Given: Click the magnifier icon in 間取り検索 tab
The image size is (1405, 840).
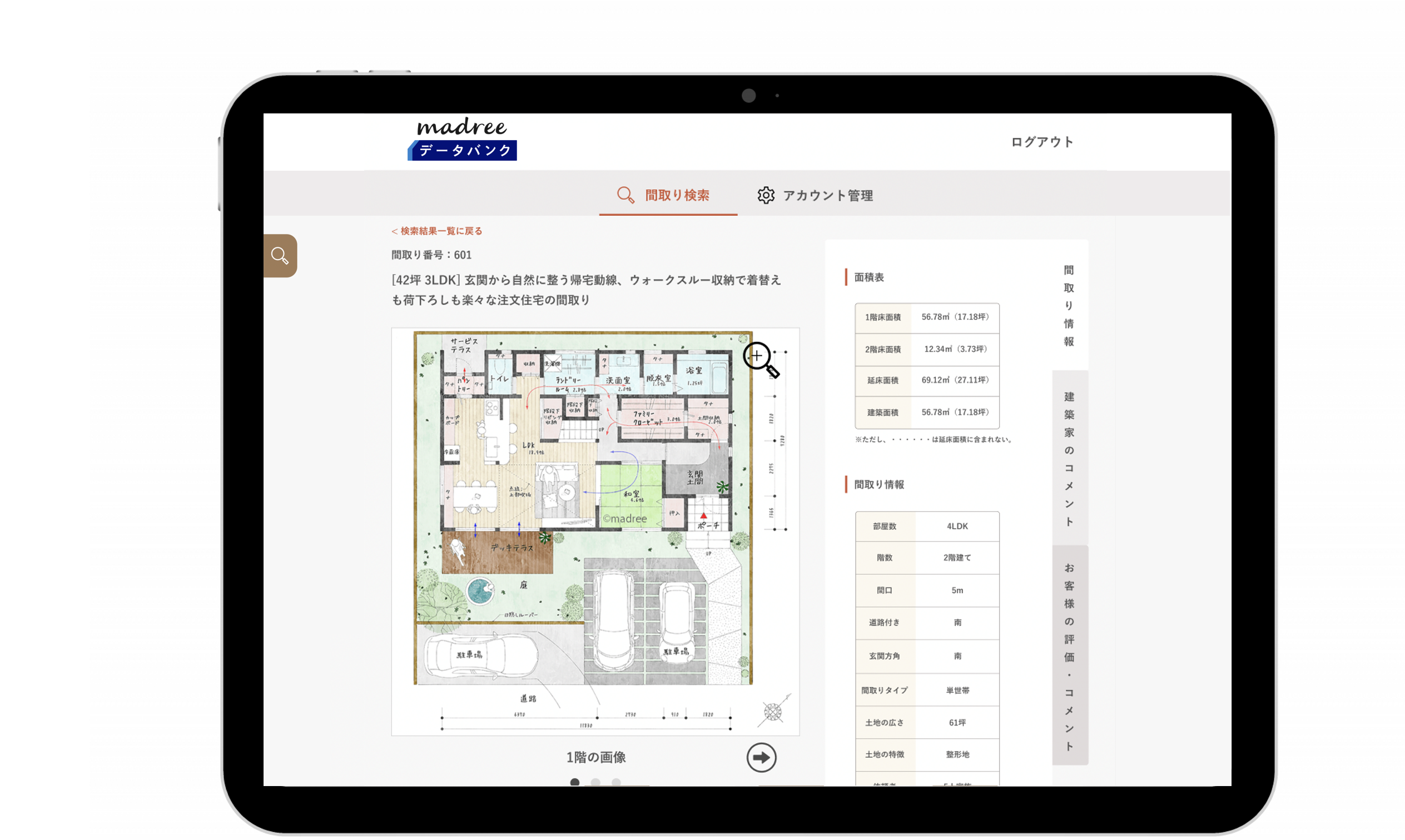Looking at the screenshot, I should tap(625, 195).
